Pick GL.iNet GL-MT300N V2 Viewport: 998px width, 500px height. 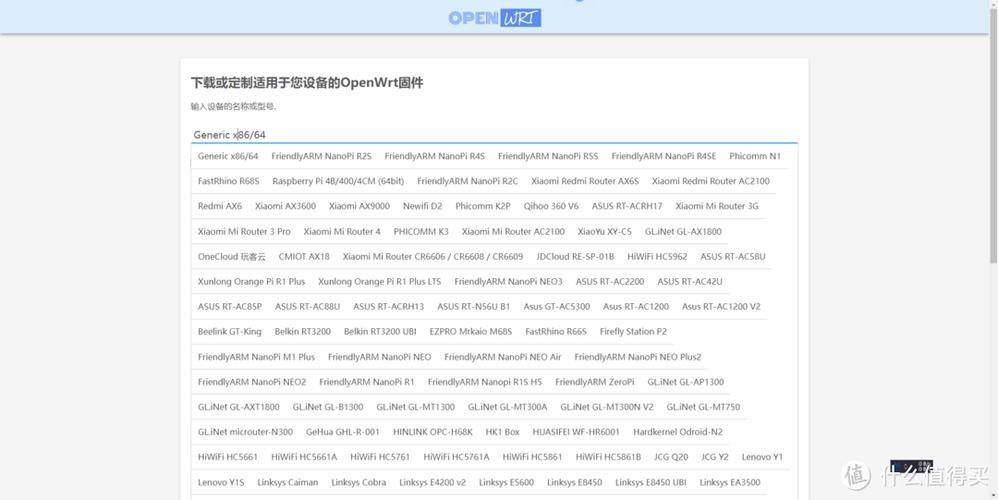coord(607,406)
